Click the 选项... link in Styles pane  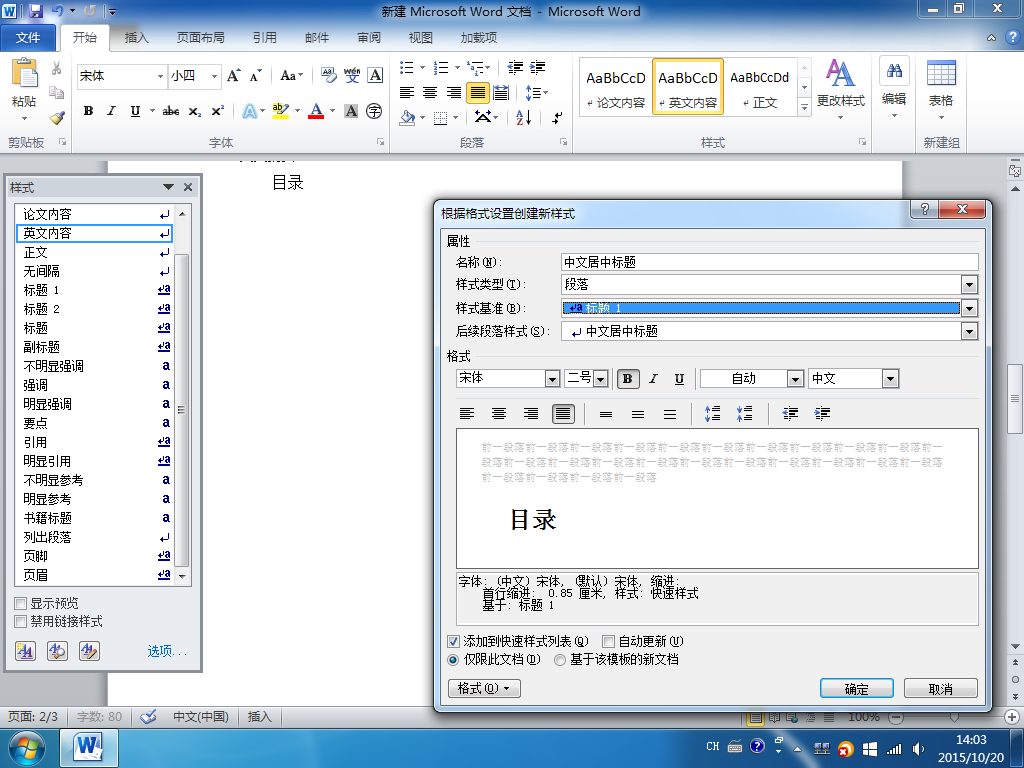tap(167, 651)
